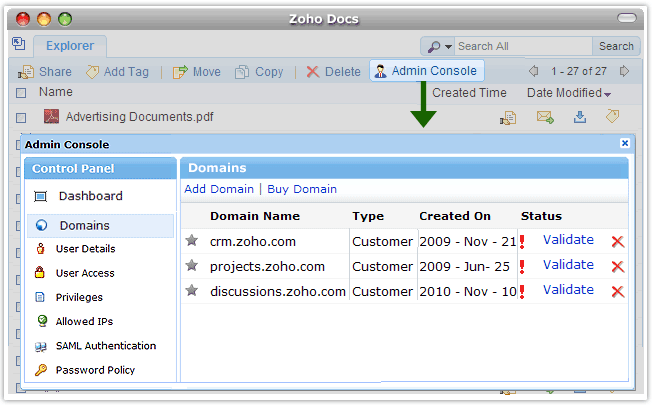Delete crm.zoho.com with red X

pos(618,241)
